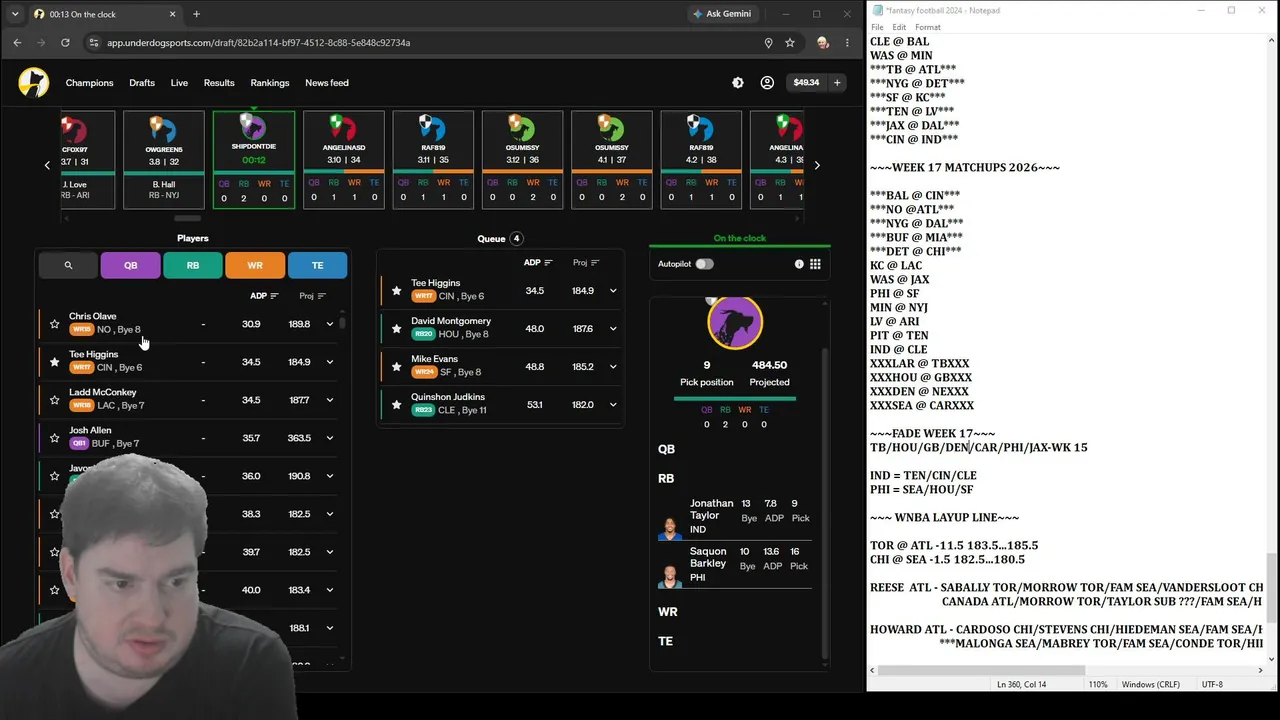Filter players by WR position
Image resolution: width=1280 pixels, height=720 pixels.
pos(255,265)
